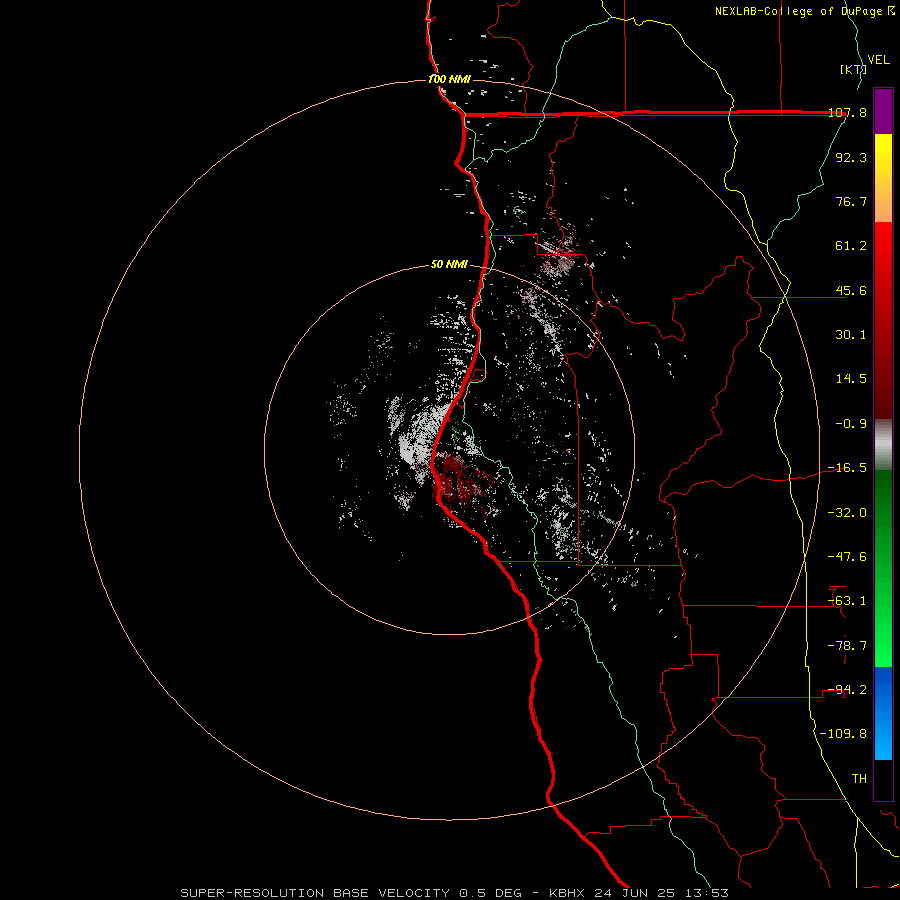This screenshot has height=900, width=900.
Task: Select the -0.9 scale label
Action: coord(851,424)
